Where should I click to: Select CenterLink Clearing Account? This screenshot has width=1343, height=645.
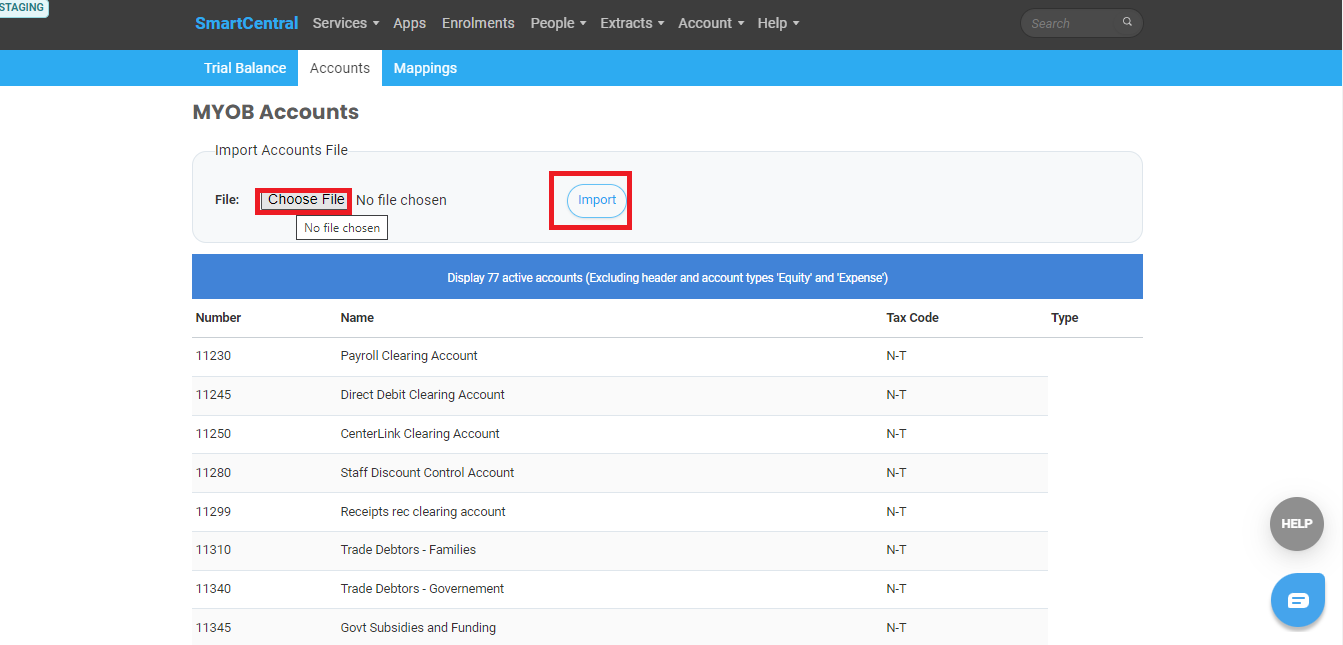[420, 434]
